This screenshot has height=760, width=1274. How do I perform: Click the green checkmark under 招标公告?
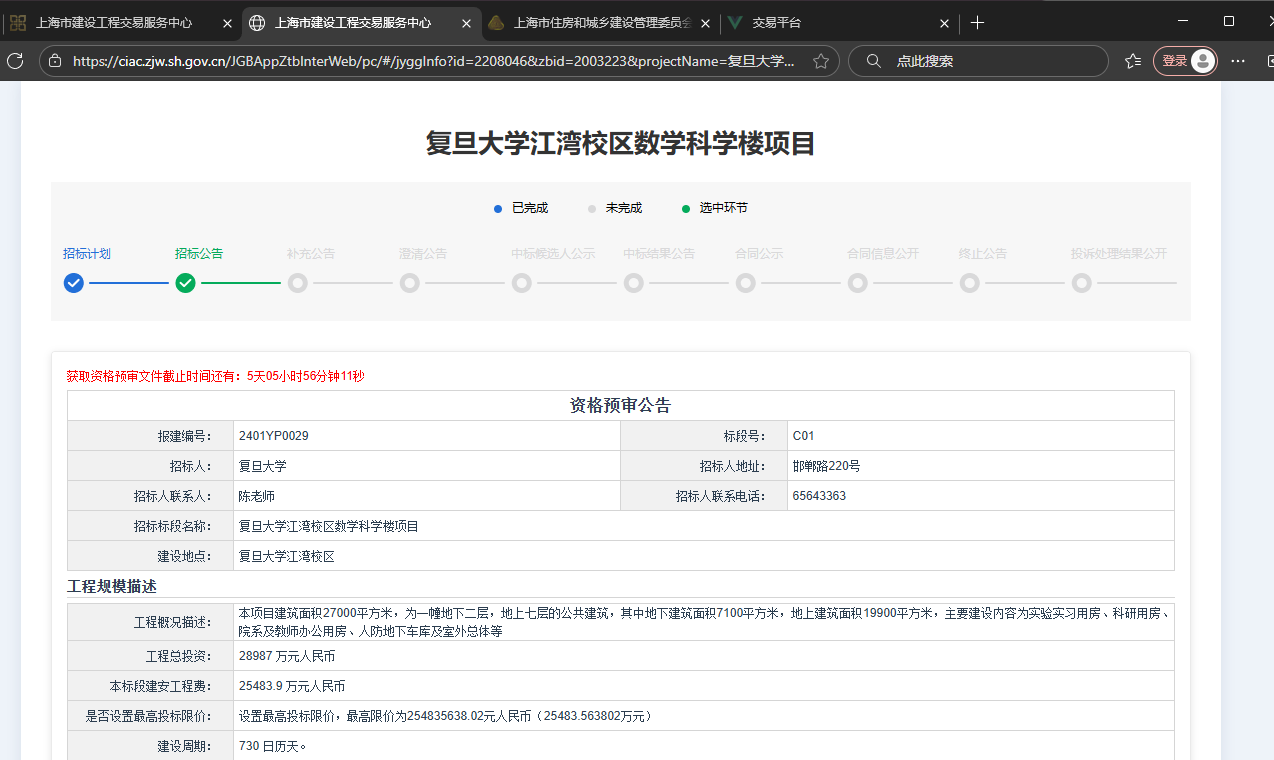pyautogui.click(x=185, y=283)
